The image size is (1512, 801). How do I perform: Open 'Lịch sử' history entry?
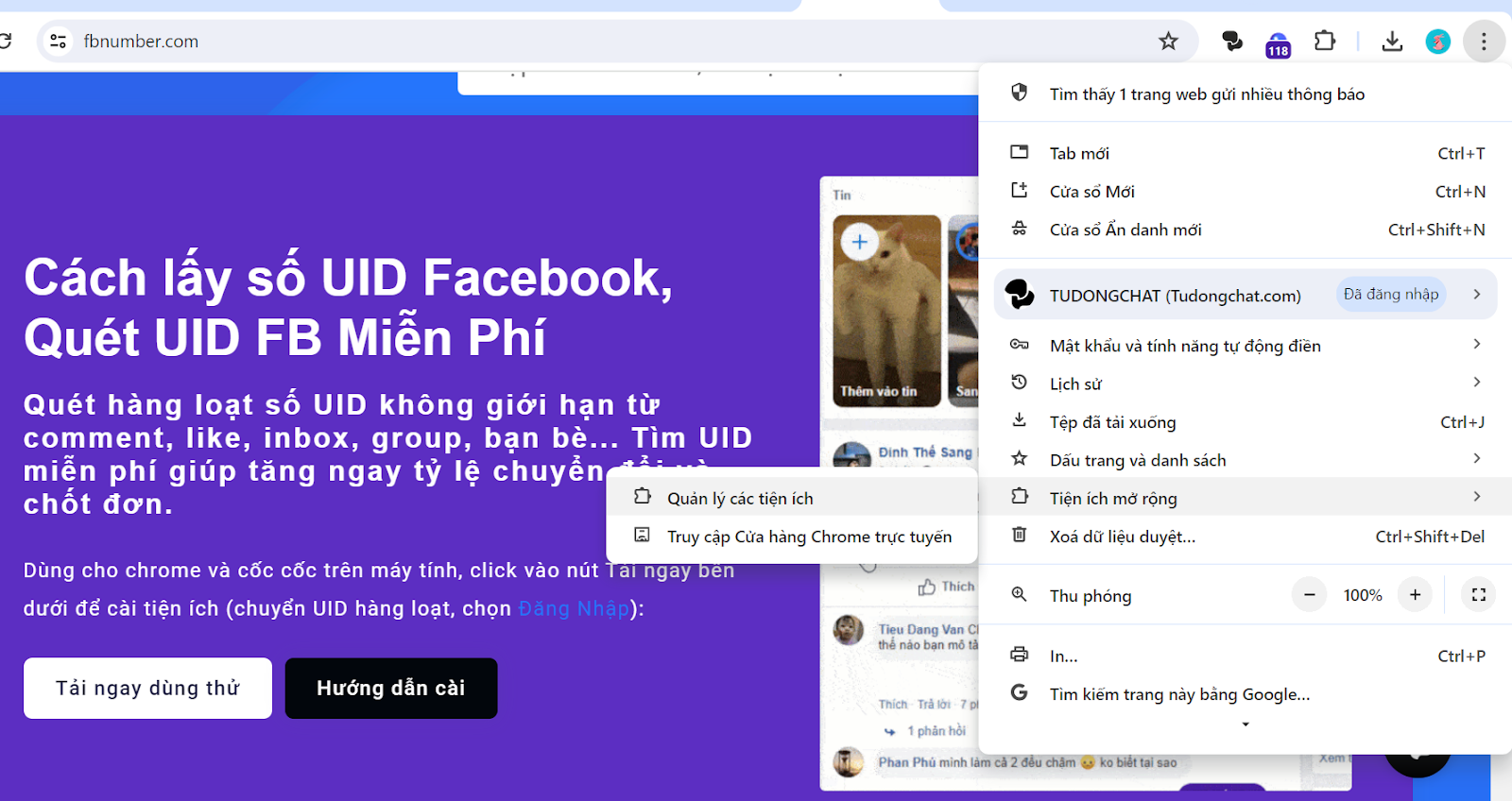pyautogui.click(x=1246, y=383)
